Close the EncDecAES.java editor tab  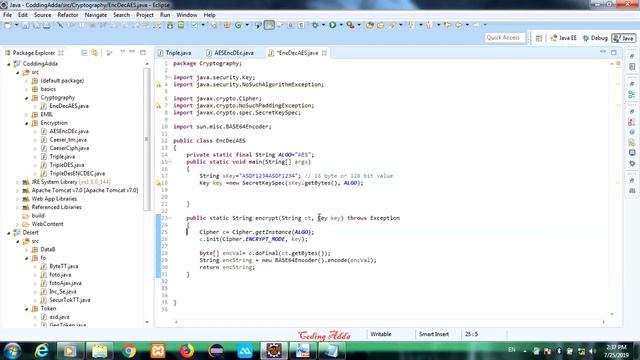pyautogui.click(x=324, y=53)
